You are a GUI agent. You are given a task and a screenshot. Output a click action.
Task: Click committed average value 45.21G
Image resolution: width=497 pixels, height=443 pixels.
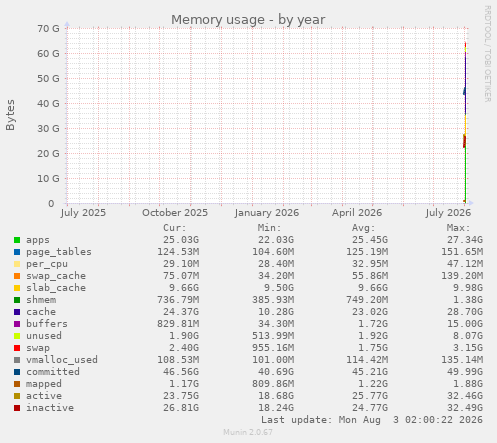coord(370,372)
